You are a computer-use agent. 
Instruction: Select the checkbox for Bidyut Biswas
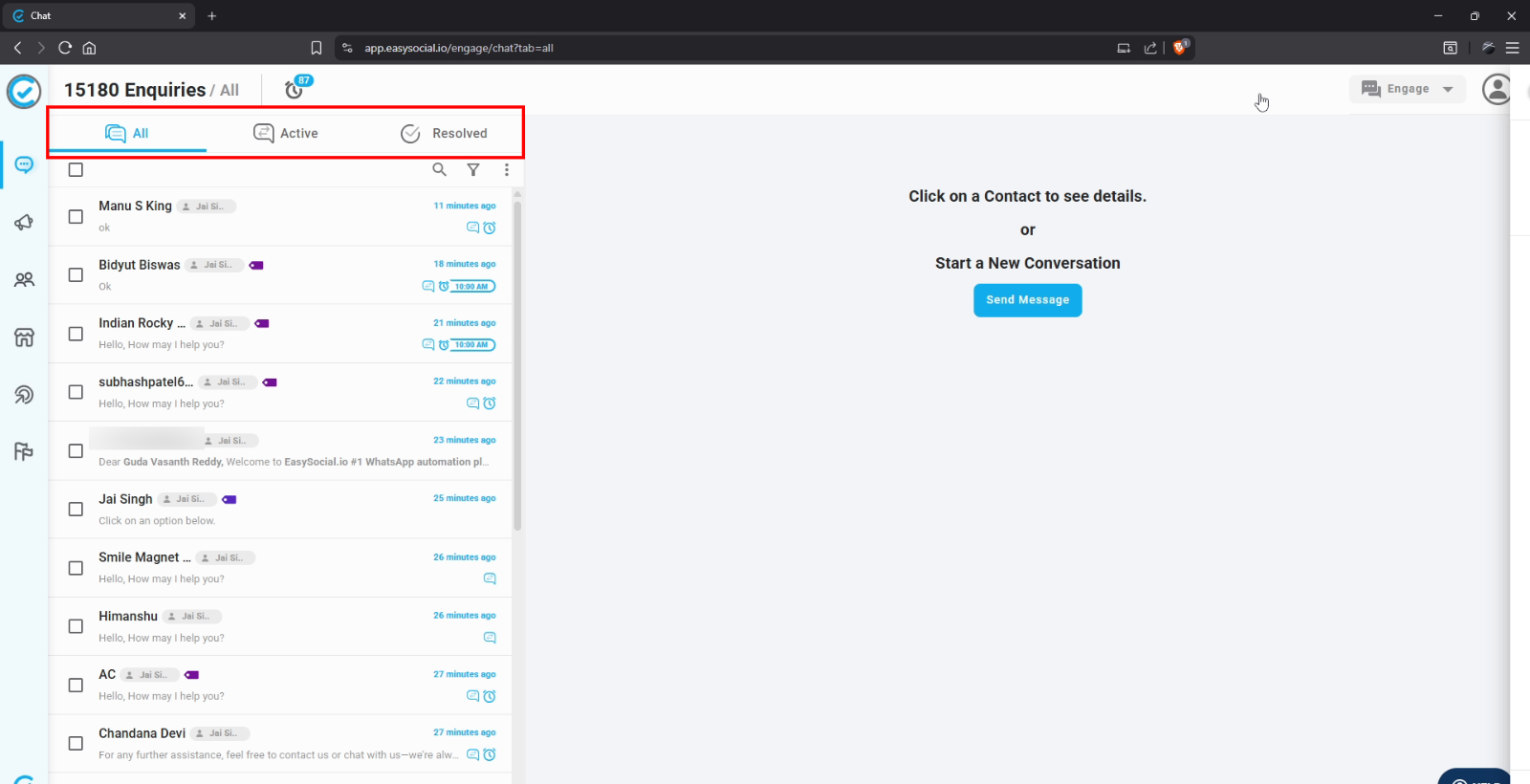pos(76,275)
